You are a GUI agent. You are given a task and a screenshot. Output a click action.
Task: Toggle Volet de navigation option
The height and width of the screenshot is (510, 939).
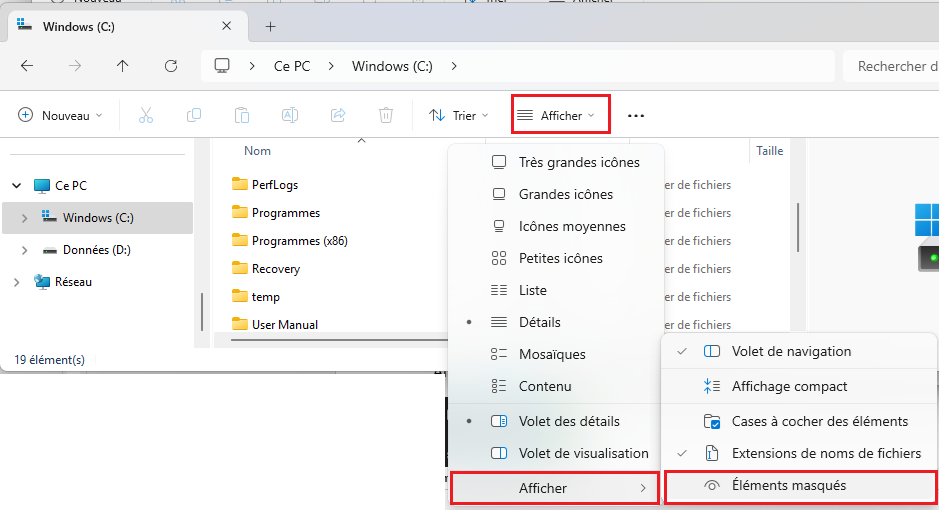coord(799,351)
